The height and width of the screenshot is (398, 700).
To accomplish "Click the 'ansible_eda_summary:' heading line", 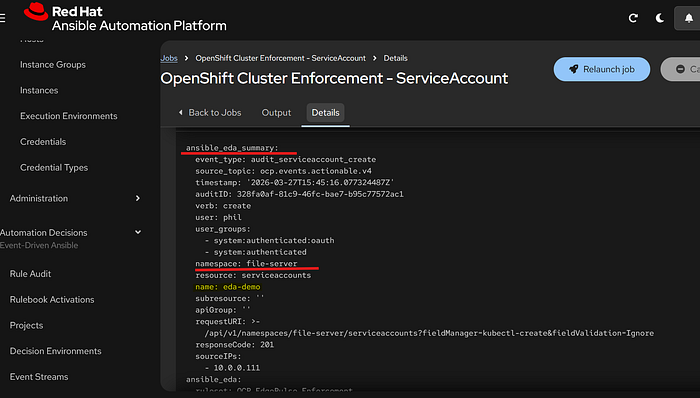I will point(232,148).
